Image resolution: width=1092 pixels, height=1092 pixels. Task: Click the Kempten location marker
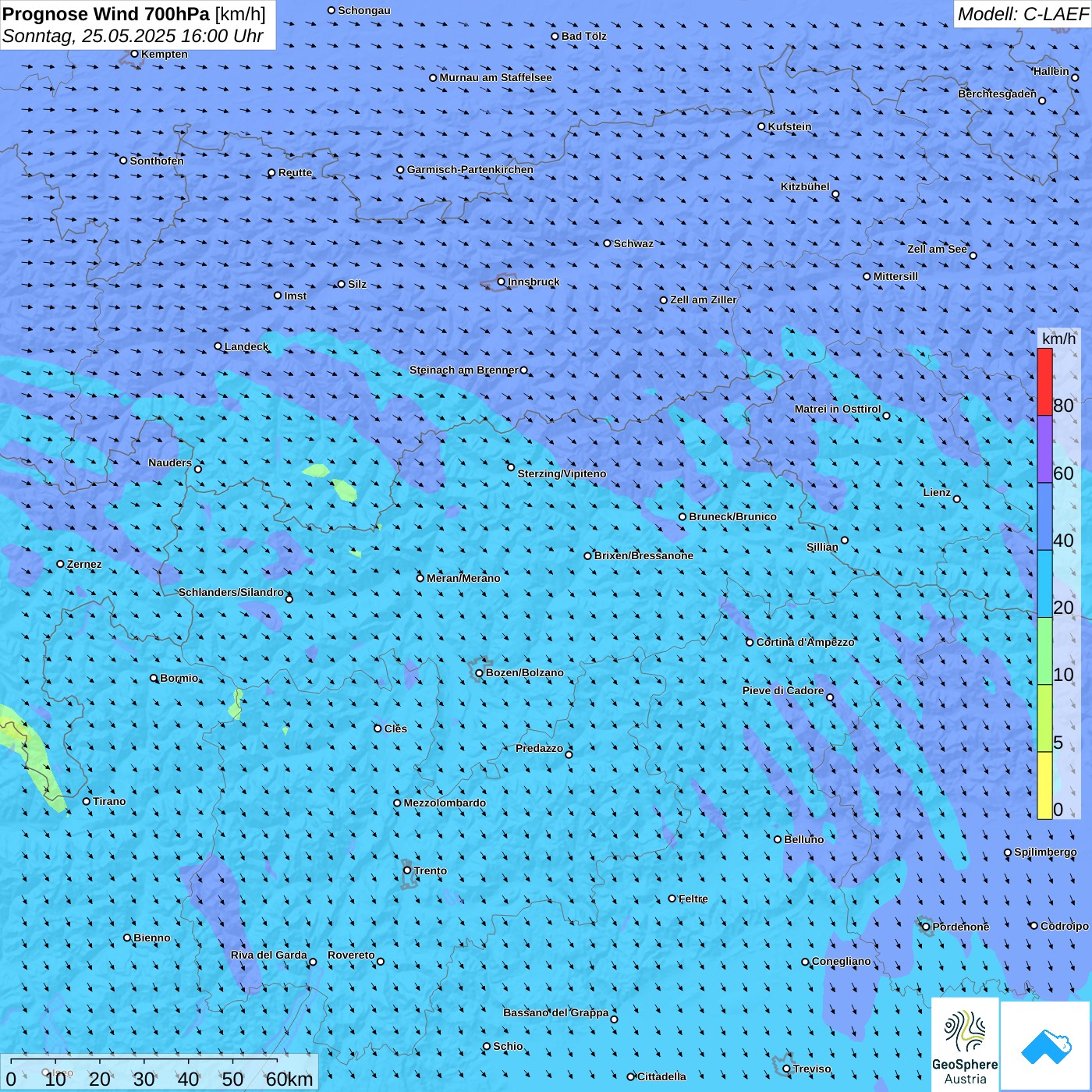[x=134, y=54]
